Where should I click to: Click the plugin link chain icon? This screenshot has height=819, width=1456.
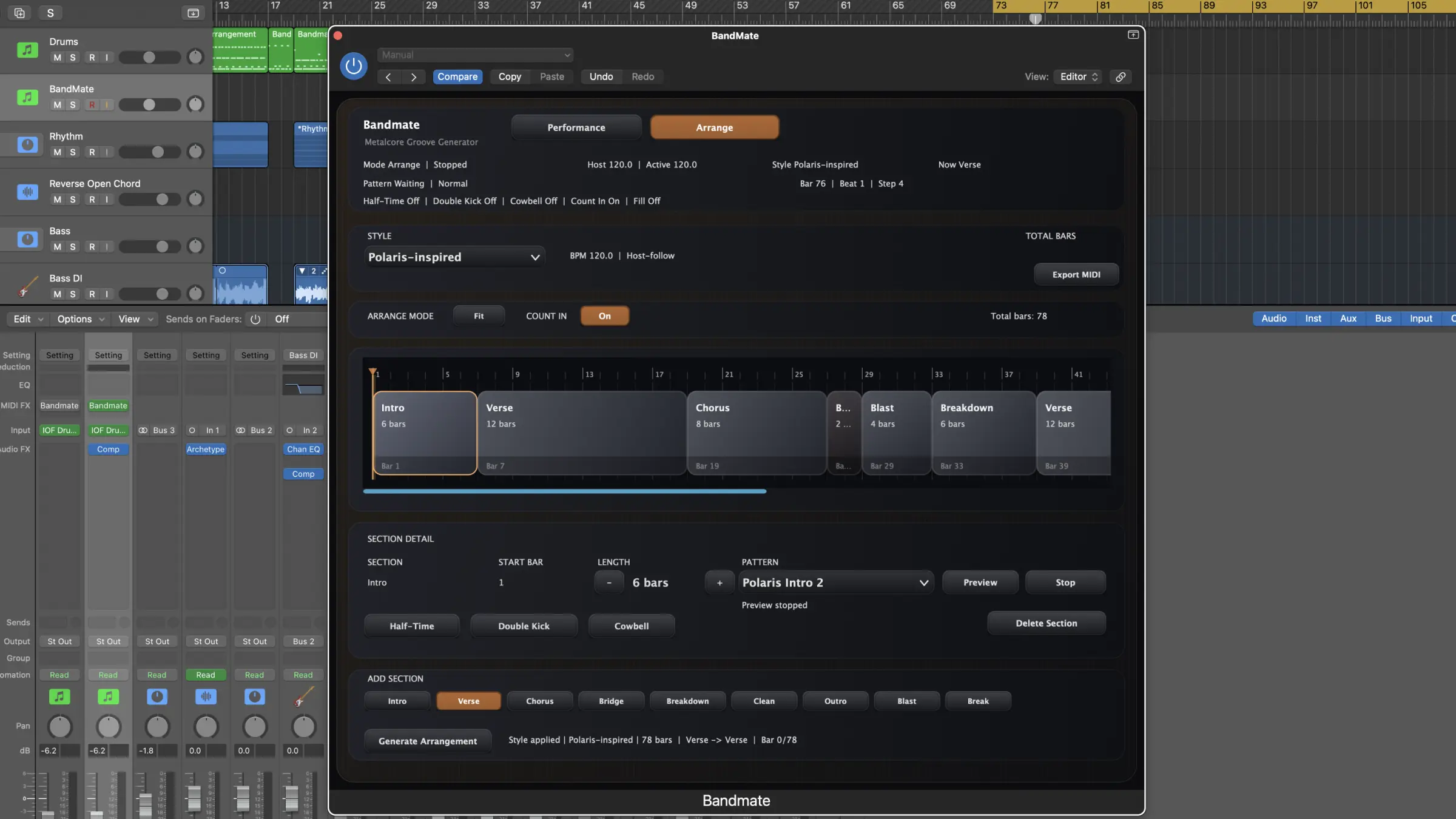(x=1121, y=76)
